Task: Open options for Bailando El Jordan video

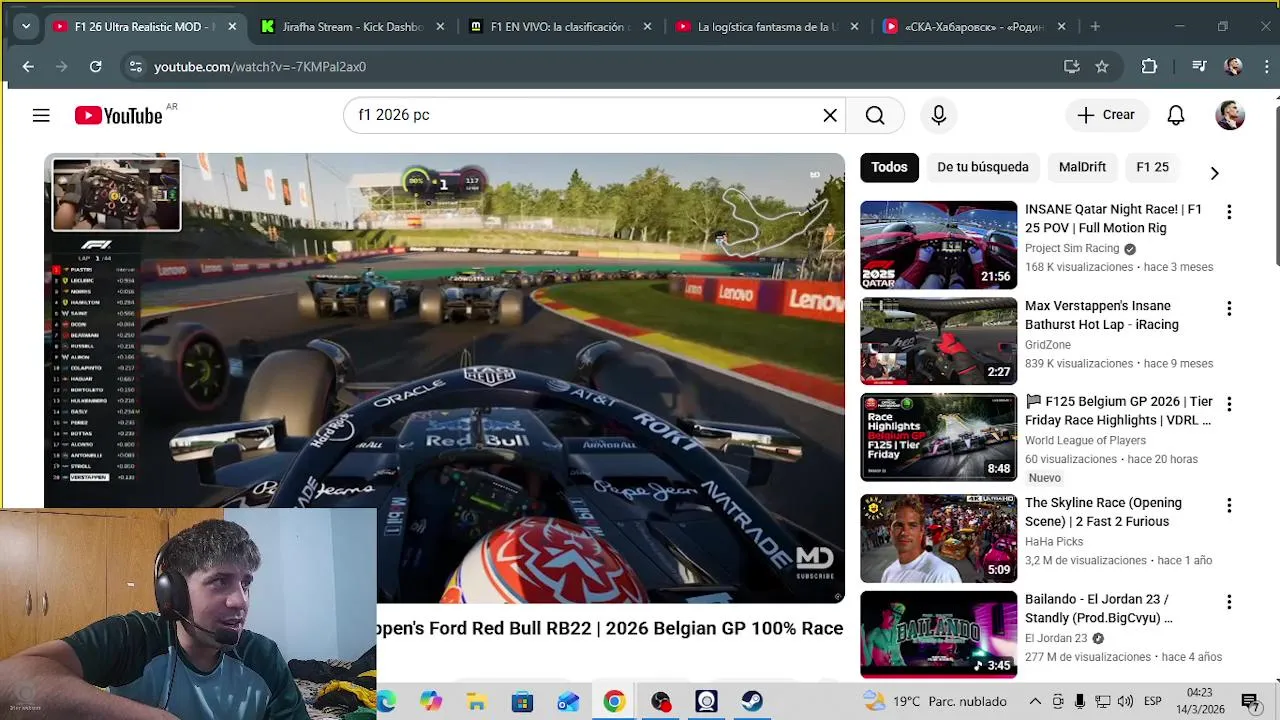Action: pos(1229,602)
